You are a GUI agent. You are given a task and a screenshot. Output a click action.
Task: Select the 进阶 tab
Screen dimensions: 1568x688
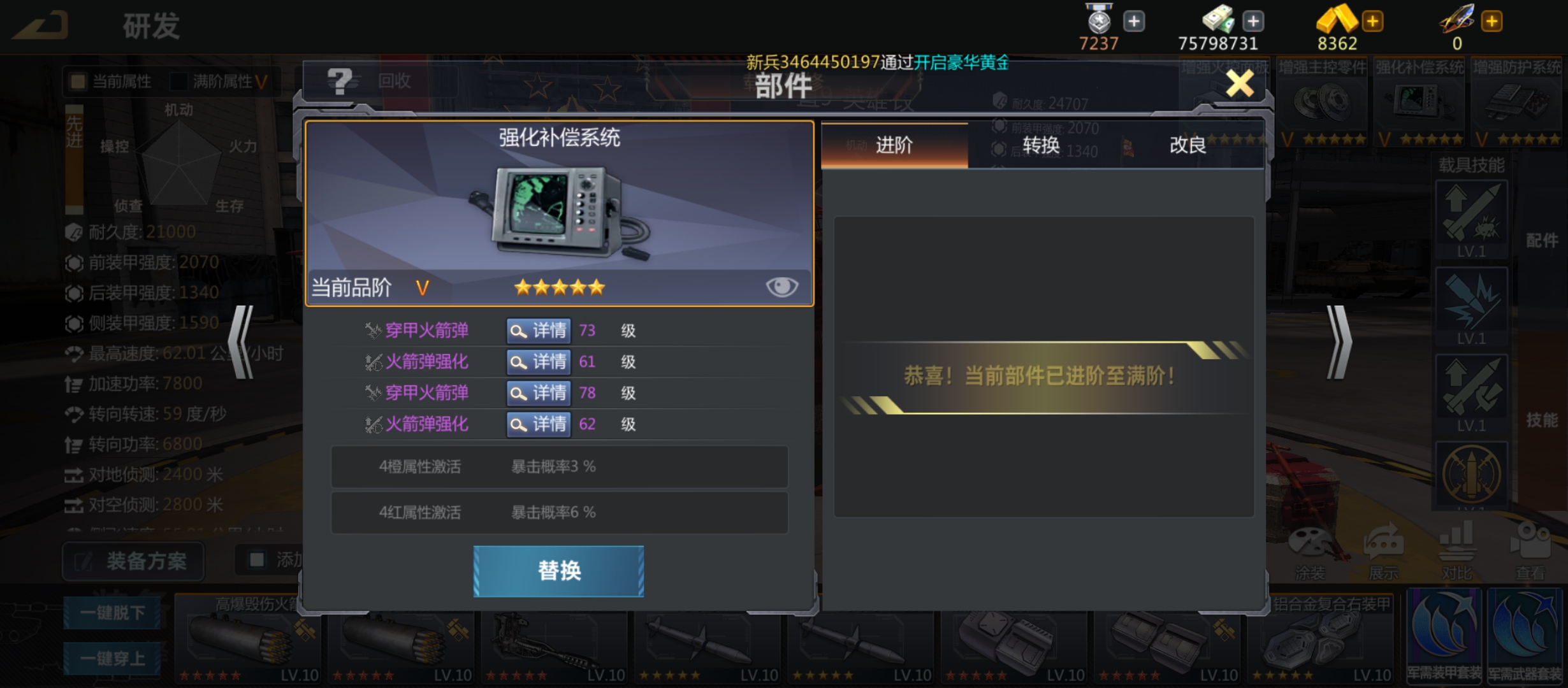click(x=894, y=145)
